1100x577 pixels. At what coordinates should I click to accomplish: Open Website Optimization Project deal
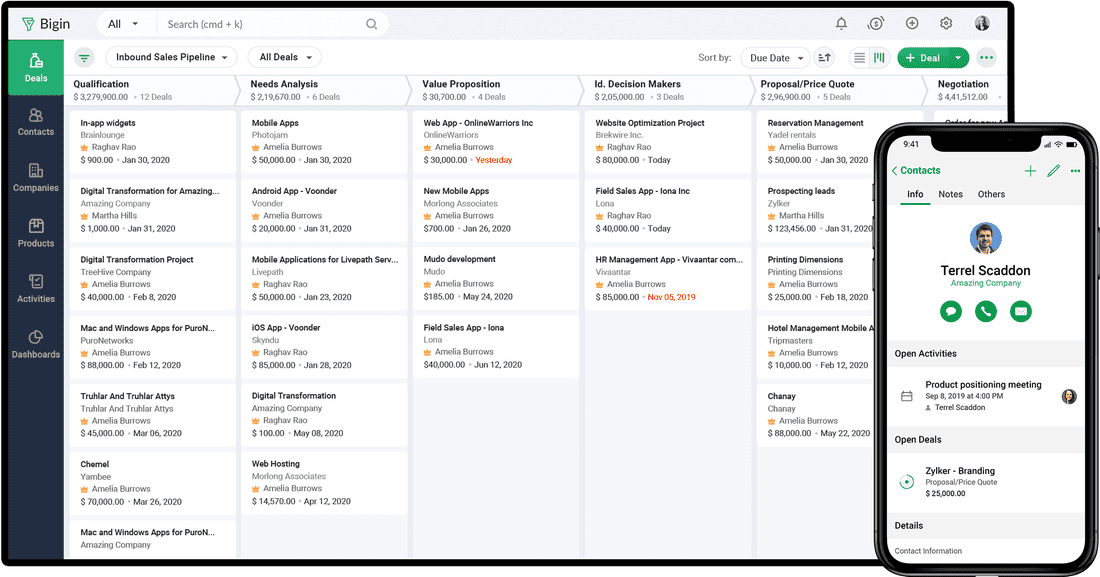(668, 141)
